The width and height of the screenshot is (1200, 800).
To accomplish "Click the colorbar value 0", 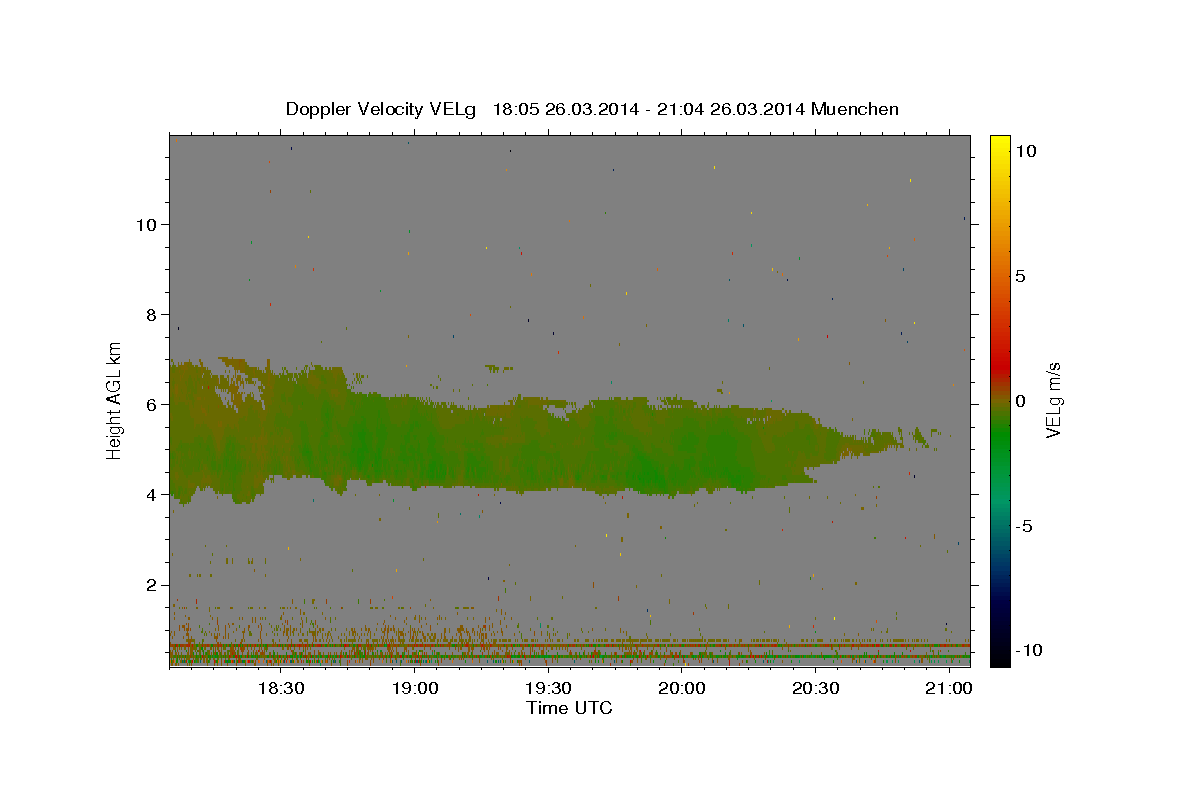I will [1020, 401].
